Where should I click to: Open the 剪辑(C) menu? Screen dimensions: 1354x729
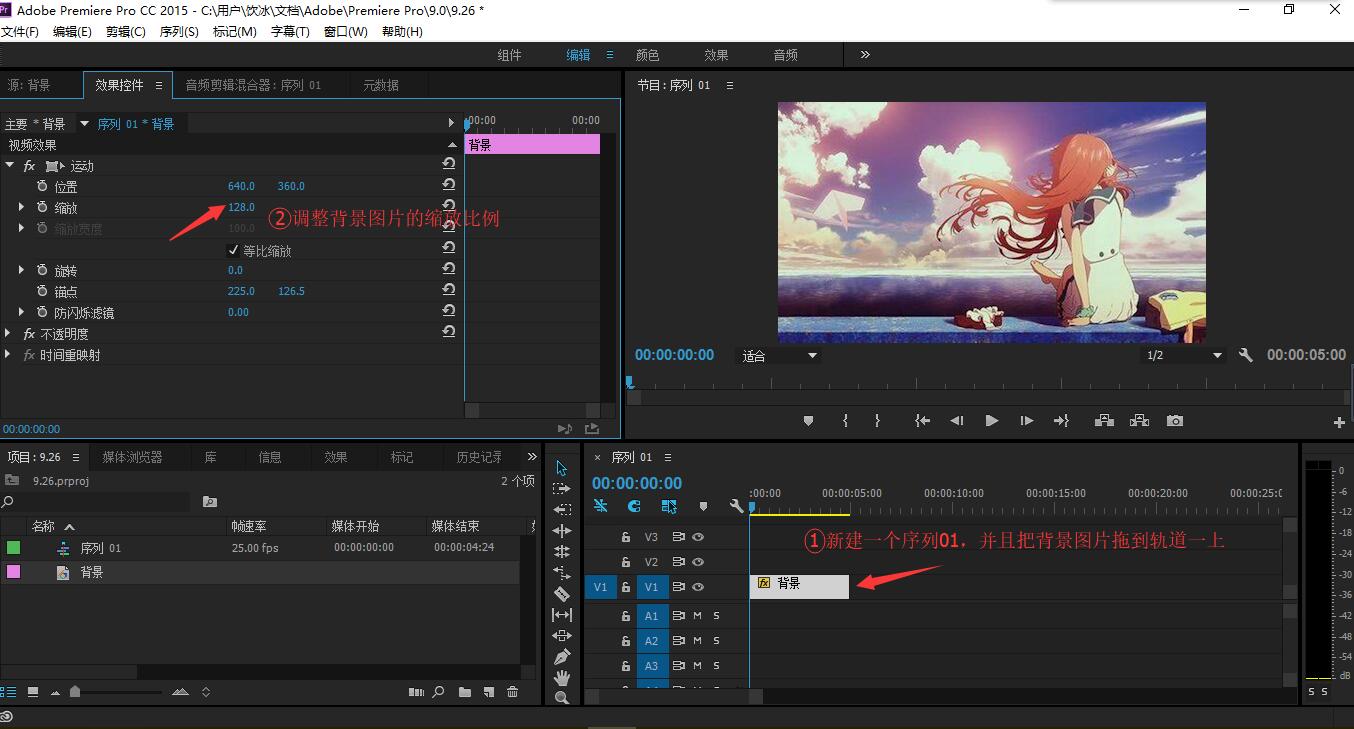[x=126, y=32]
